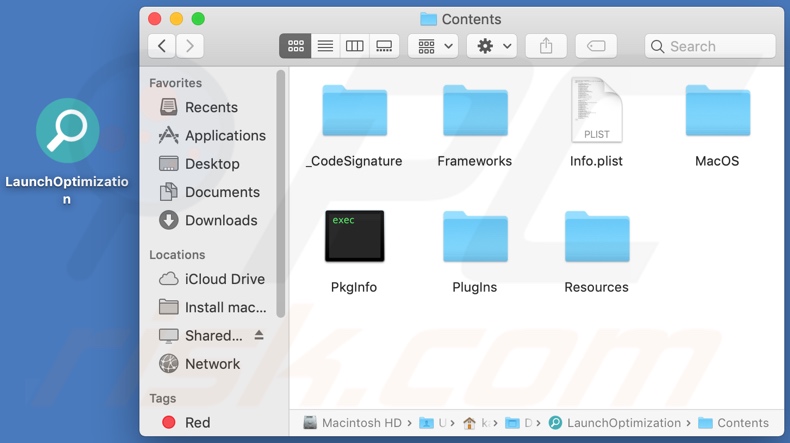The width and height of the screenshot is (790, 443).
Task: Click Contents in the path bar
Action: coord(734,423)
